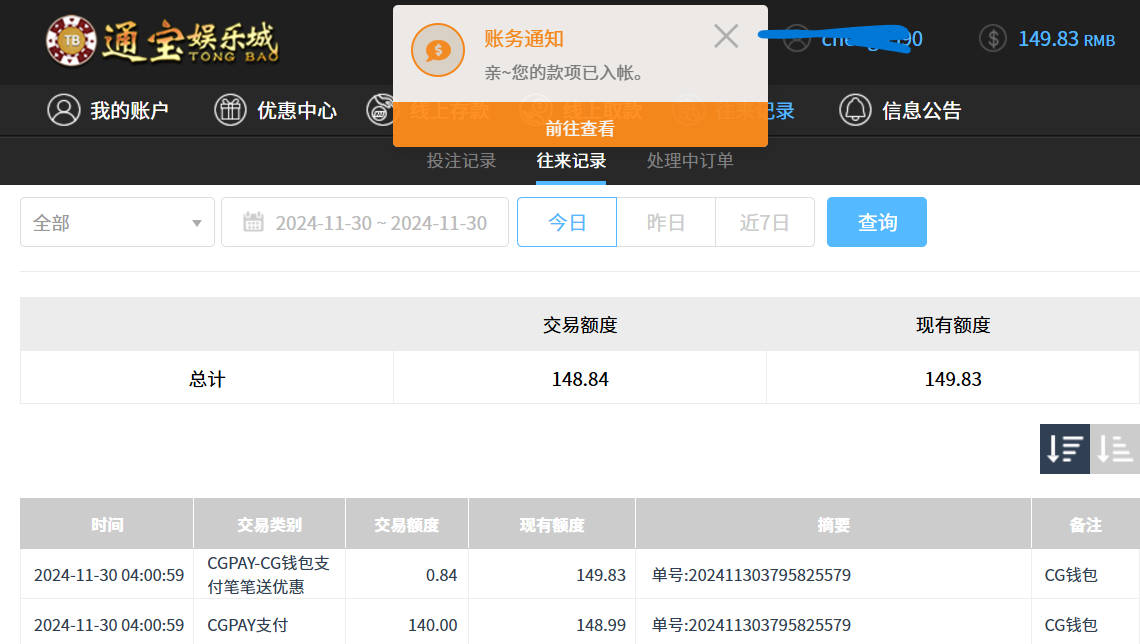Click the 查询 search button
This screenshot has height=644, width=1140.
[877, 222]
